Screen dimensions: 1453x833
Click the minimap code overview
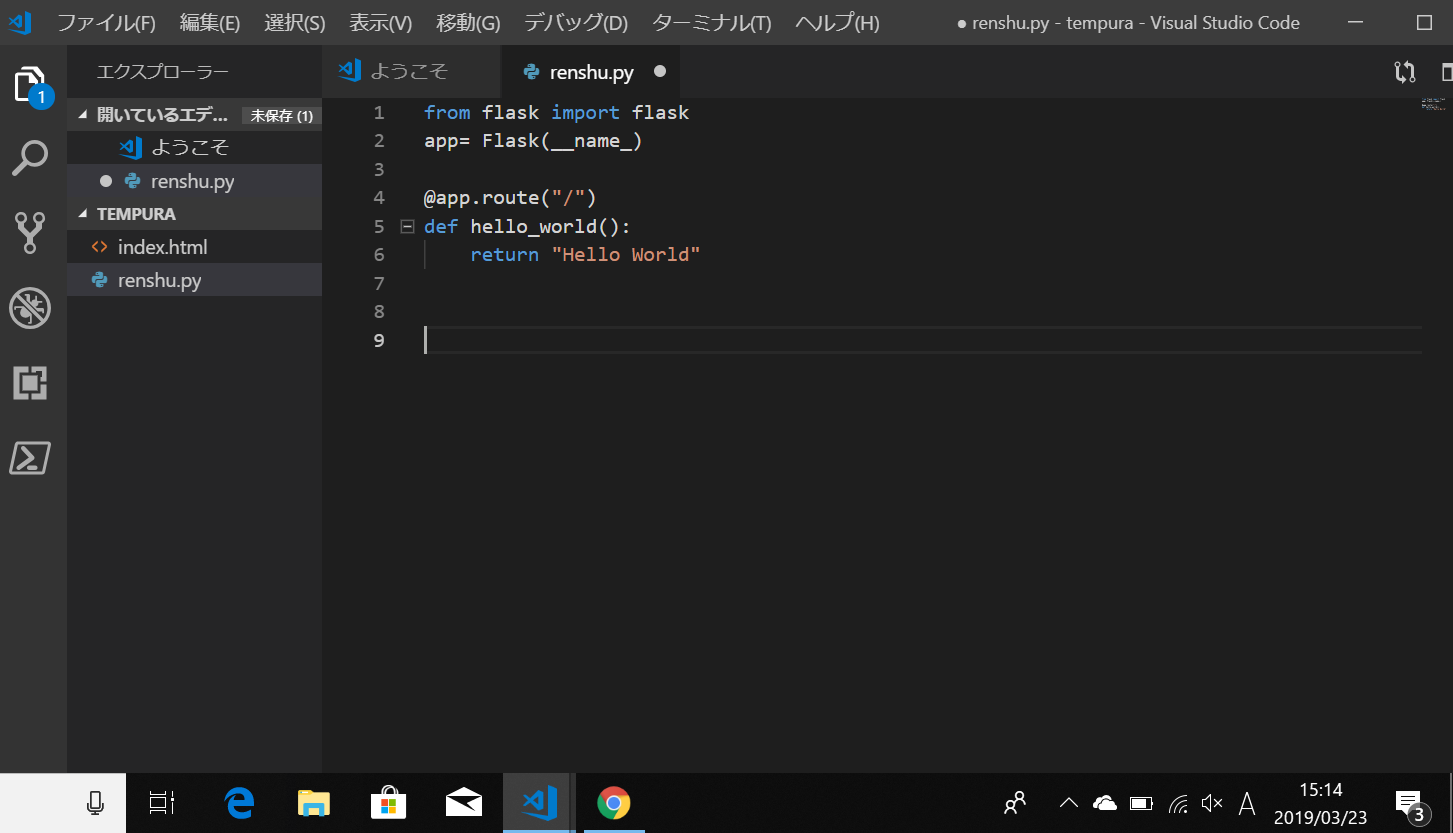1433,102
